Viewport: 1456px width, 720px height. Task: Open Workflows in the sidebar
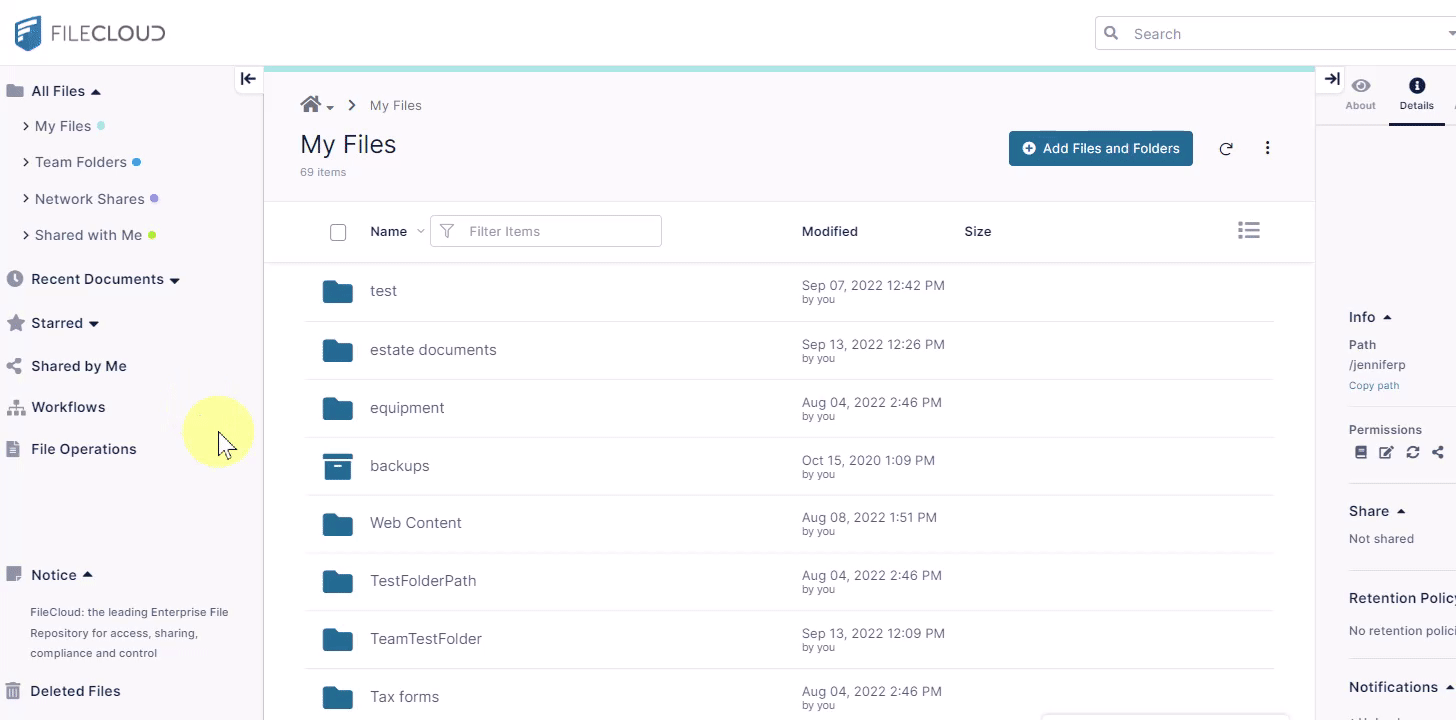pyautogui.click(x=68, y=407)
